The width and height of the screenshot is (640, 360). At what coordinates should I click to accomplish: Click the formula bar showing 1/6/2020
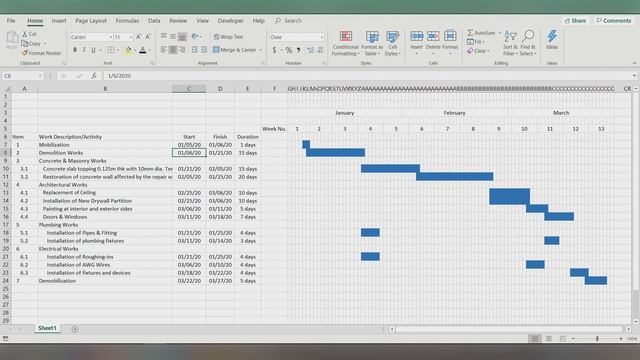(367, 76)
